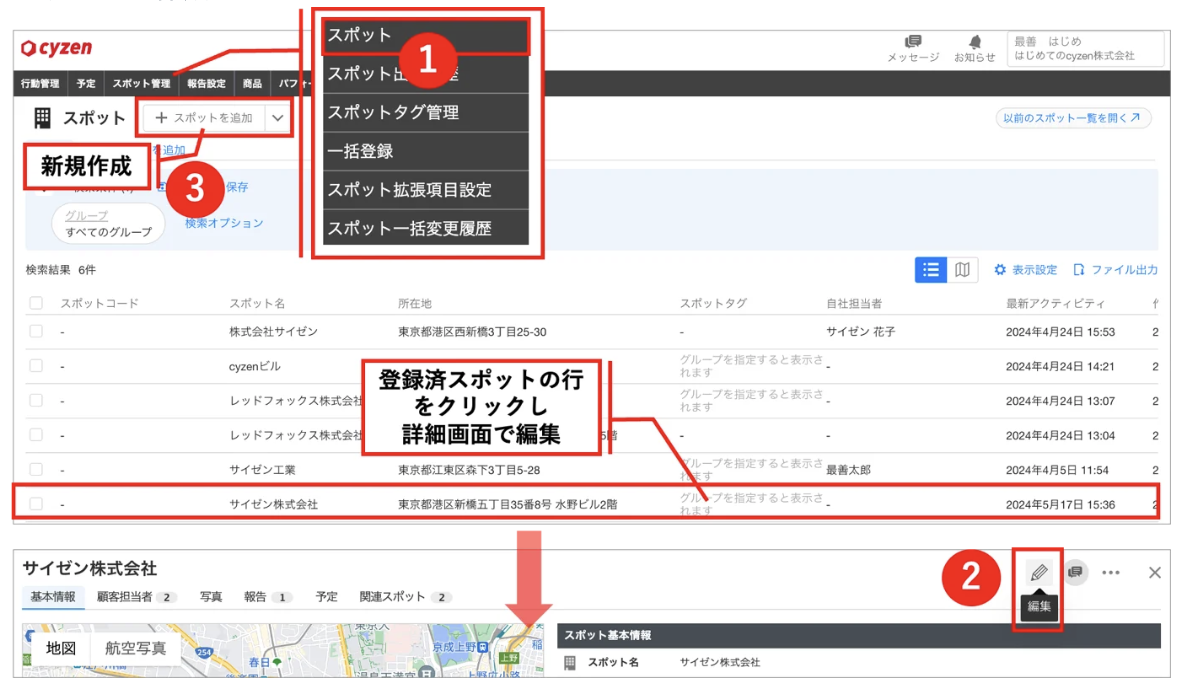The image size is (1186, 694).
Task: Sort by スポットコード column header
Action: pyautogui.click(x=100, y=303)
